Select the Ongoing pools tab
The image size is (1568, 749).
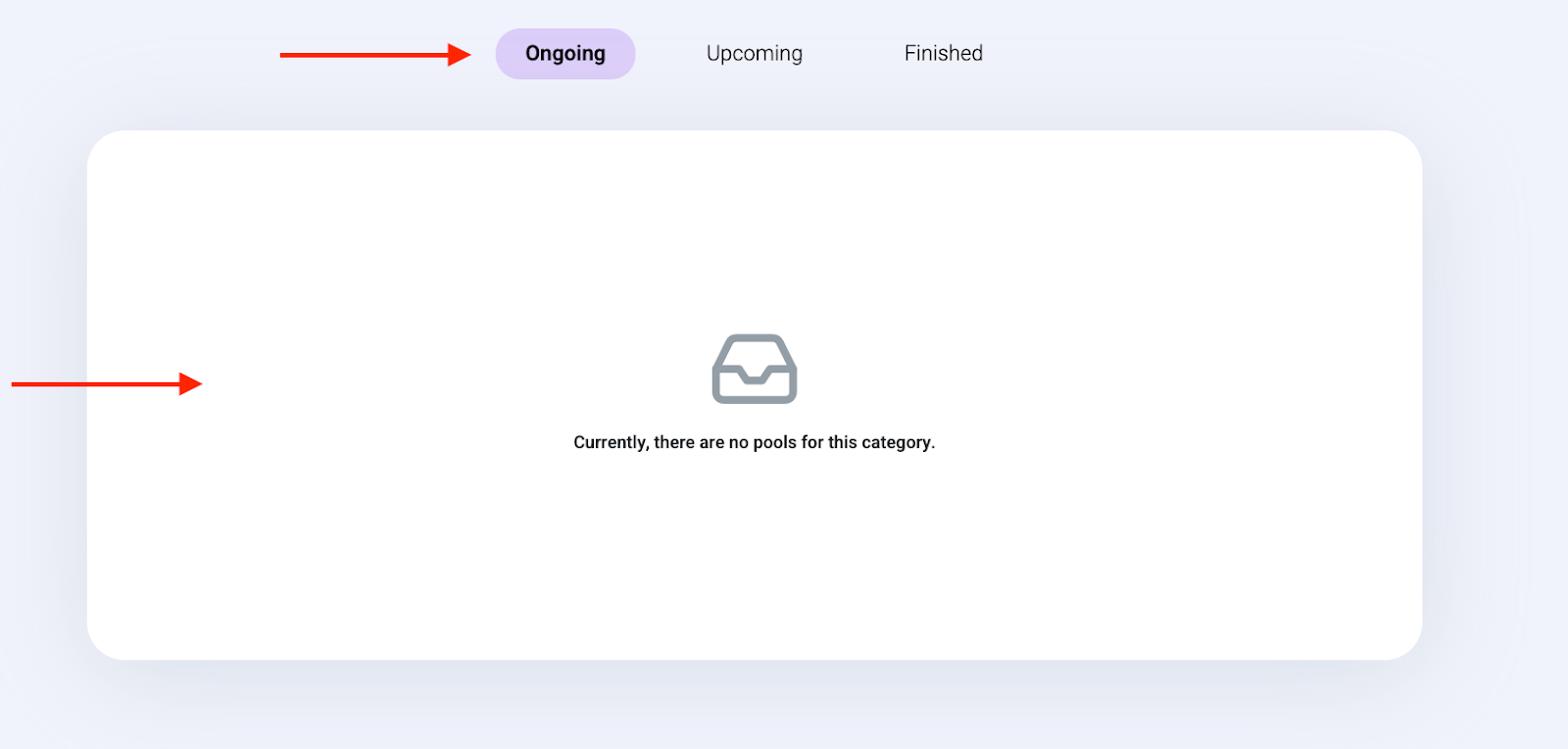point(565,54)
